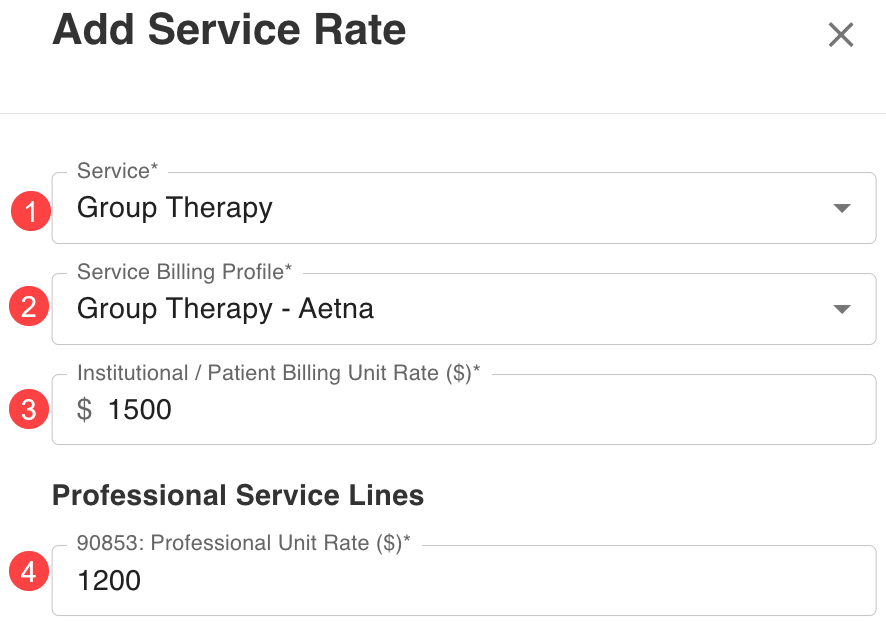Click the dollar sign in billing rate field
Image resolution: width=886 pixels, height=624 pixels.
(x=85, y=409)
